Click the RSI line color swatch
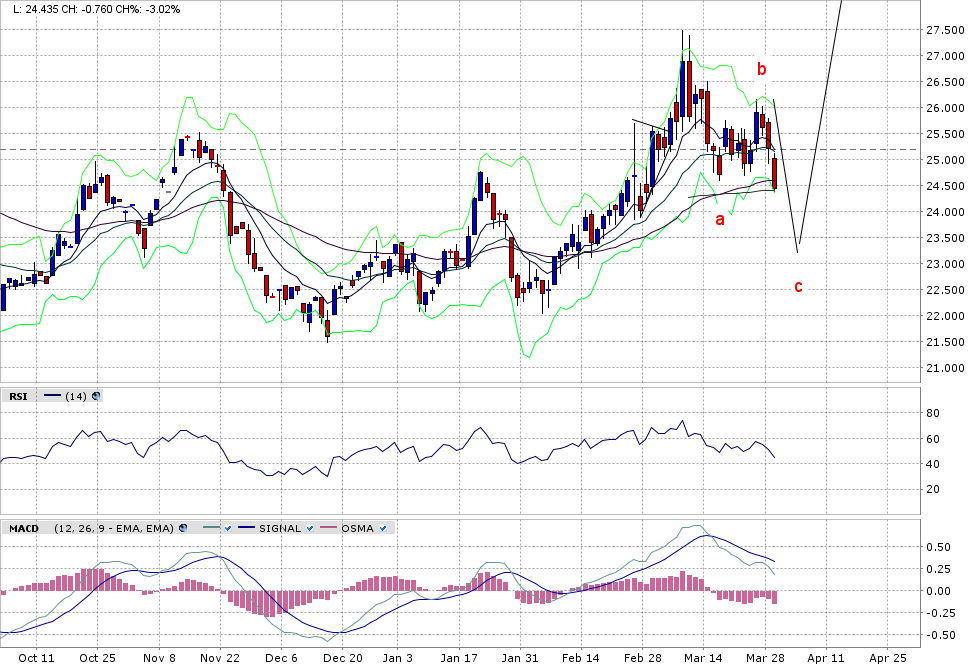The width and height of the screenshot is (973, 672). click(50, 396)
